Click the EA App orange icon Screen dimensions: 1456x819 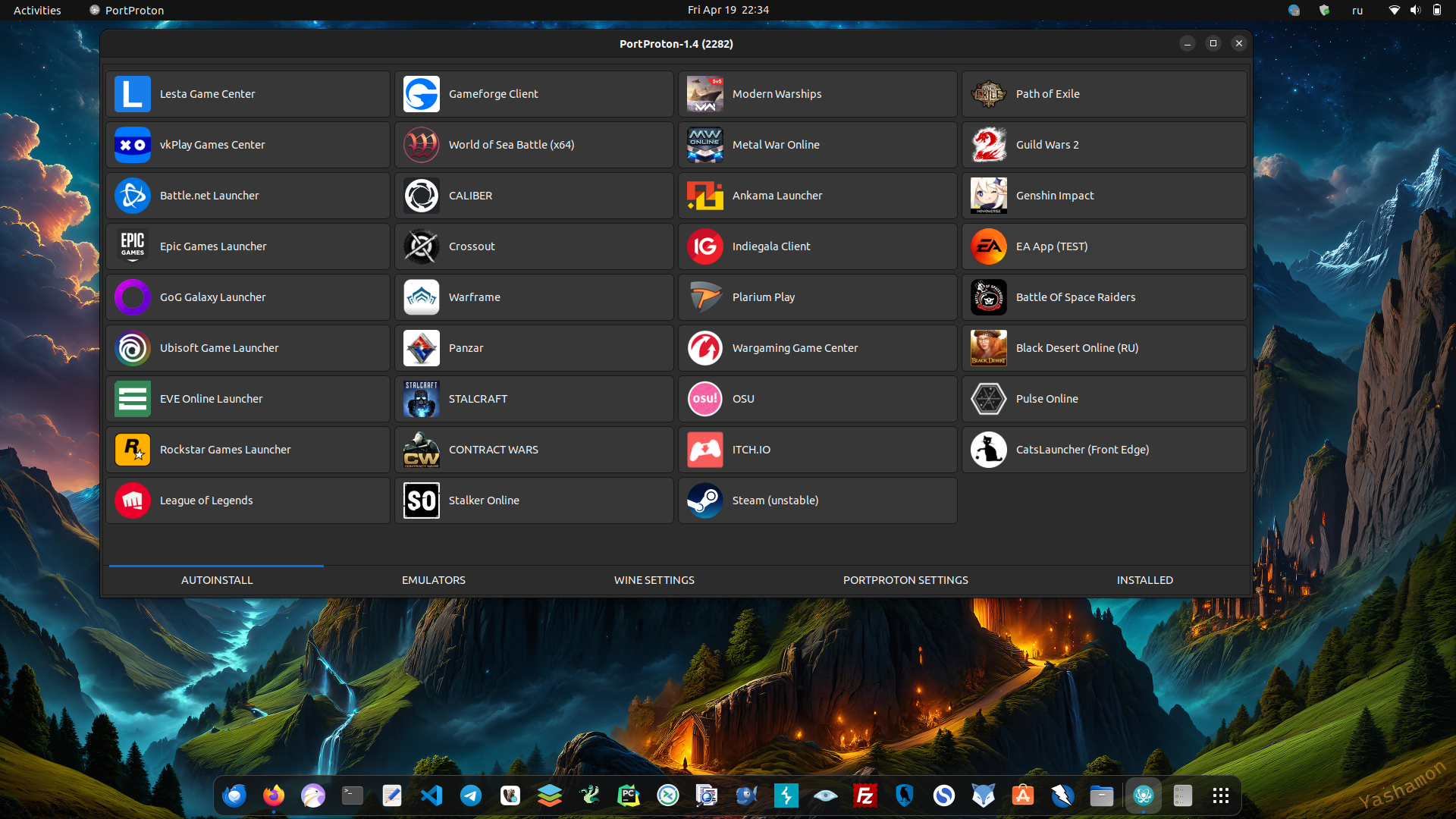pyautogui.click(x=989, y=246)
